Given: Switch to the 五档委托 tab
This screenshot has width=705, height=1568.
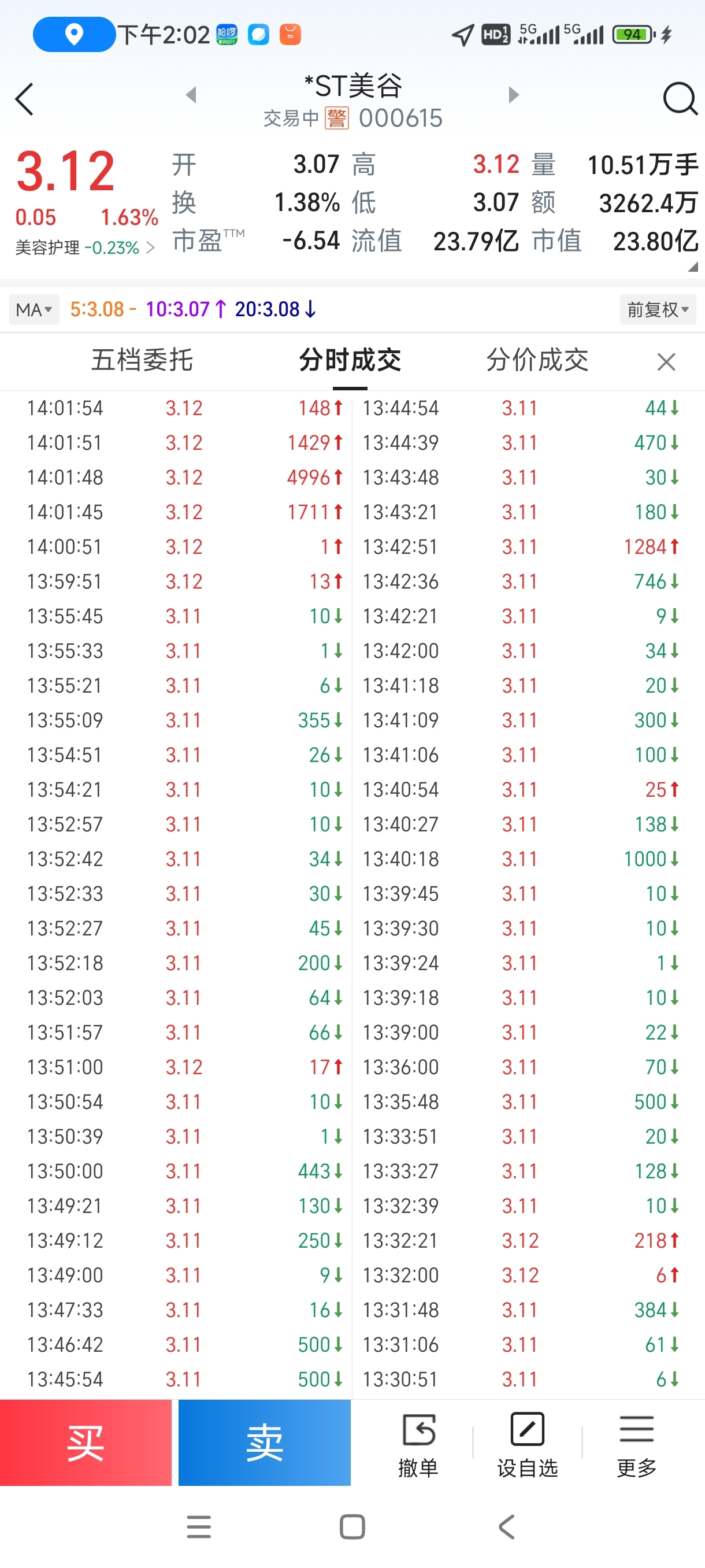Looking at the screenshot, I should coord(142,360).
